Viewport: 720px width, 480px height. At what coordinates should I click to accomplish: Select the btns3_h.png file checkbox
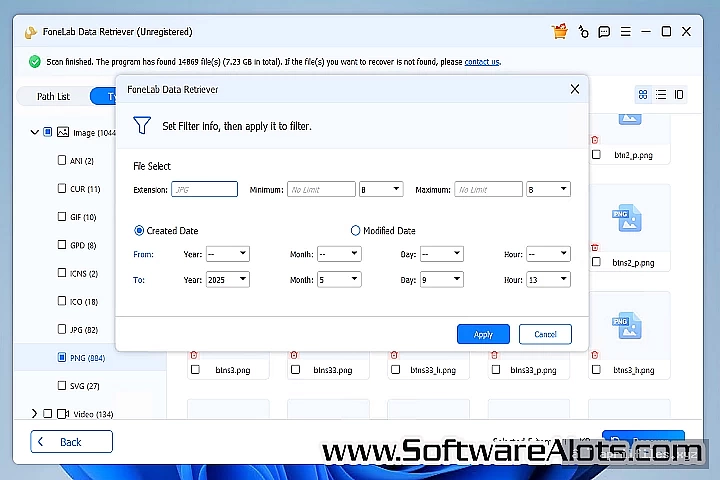coord(596,369)
